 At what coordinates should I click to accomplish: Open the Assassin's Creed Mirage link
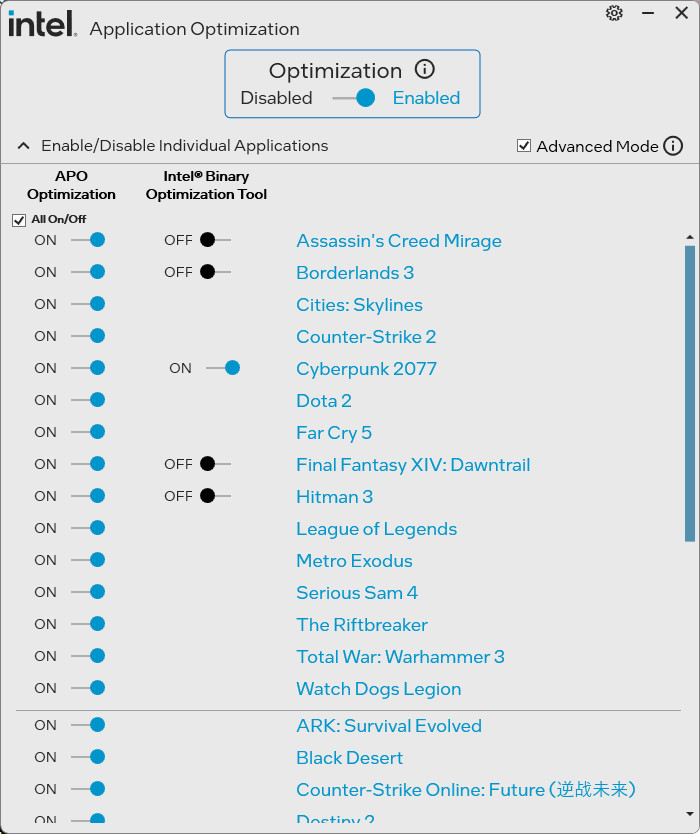click(x=398, y=241)
